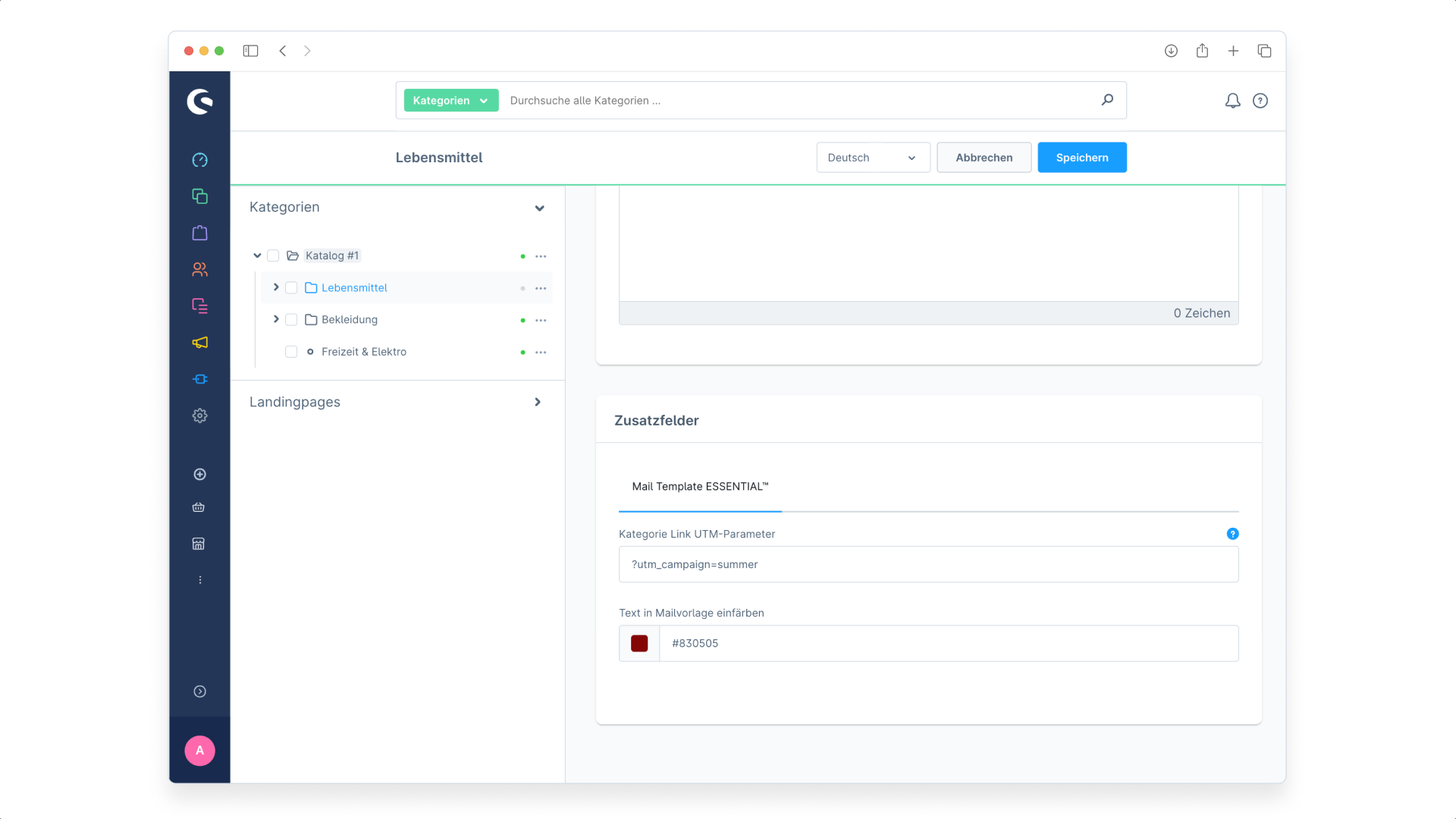1456x819 pixels.
Task: Check the Bekleidung checkbox
Action: (x=291, y=319)
